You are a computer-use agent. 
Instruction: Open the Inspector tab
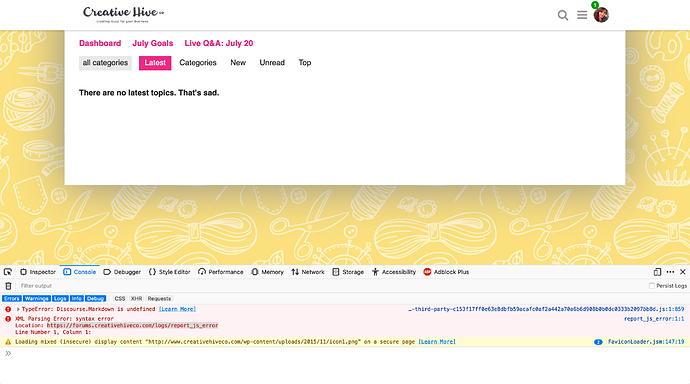38,272
